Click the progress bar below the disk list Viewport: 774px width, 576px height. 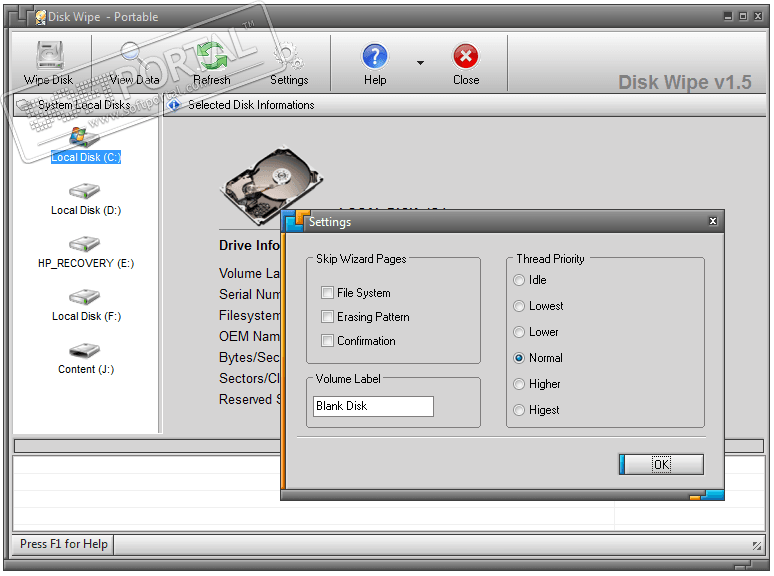[x=148, y=446]
